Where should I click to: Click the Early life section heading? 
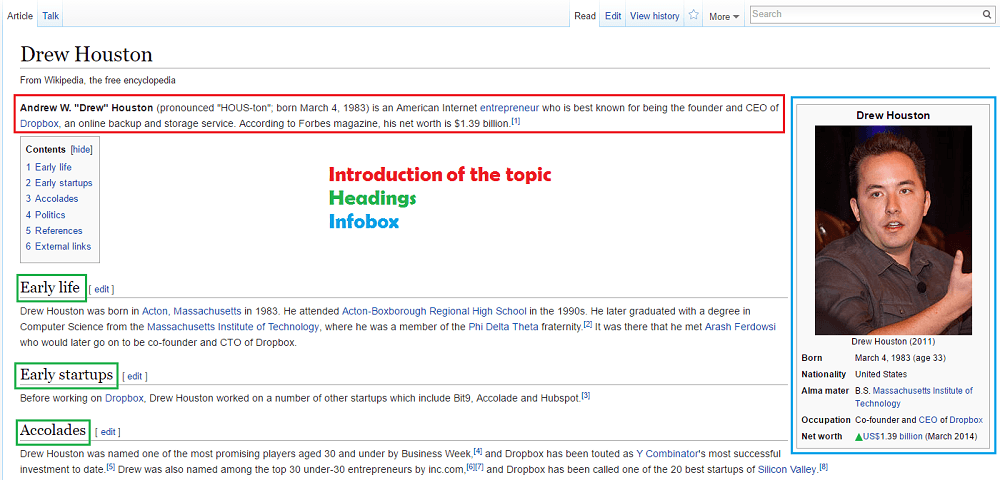[50, 289]
